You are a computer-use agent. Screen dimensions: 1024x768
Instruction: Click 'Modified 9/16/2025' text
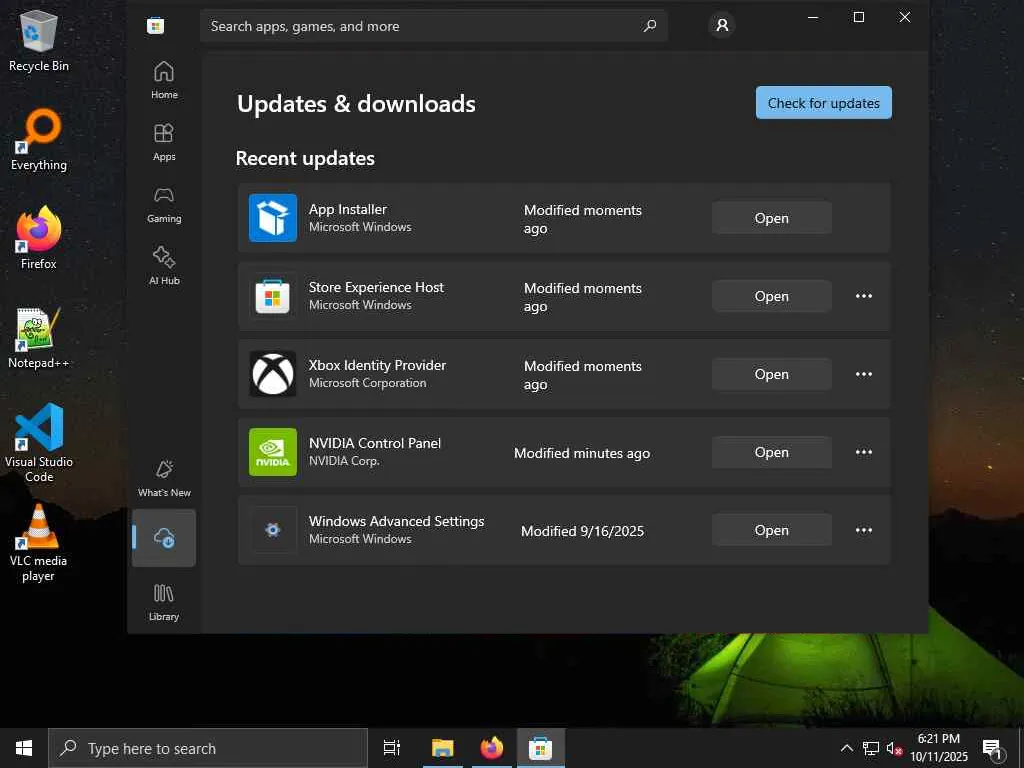582,531
